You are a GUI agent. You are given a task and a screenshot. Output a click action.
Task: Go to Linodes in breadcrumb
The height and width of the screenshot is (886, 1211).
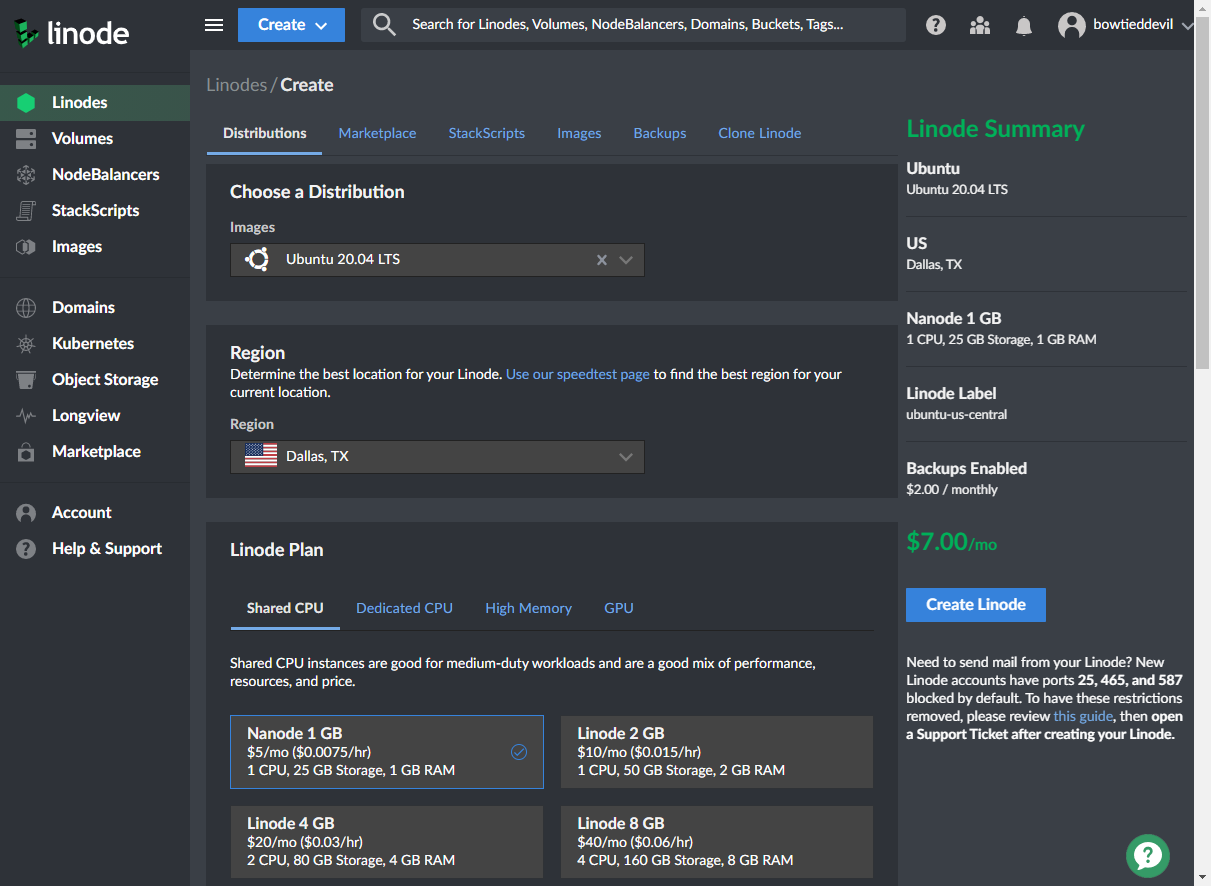(x=236, y=85)
